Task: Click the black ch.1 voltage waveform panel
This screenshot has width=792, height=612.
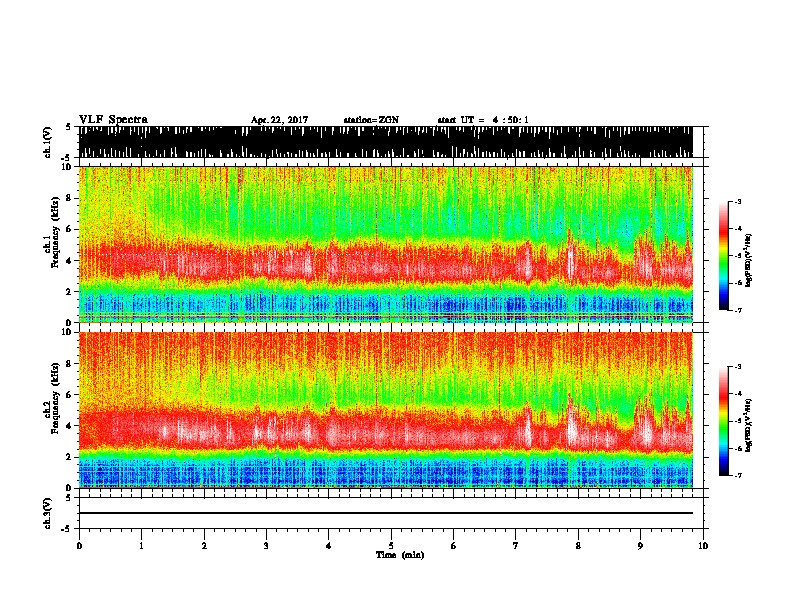Action: [386, 142]
